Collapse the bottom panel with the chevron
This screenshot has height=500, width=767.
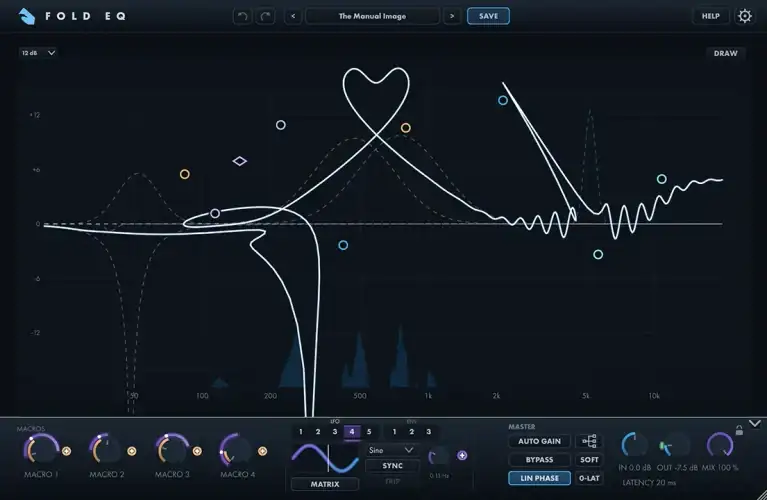click(755, 424)
